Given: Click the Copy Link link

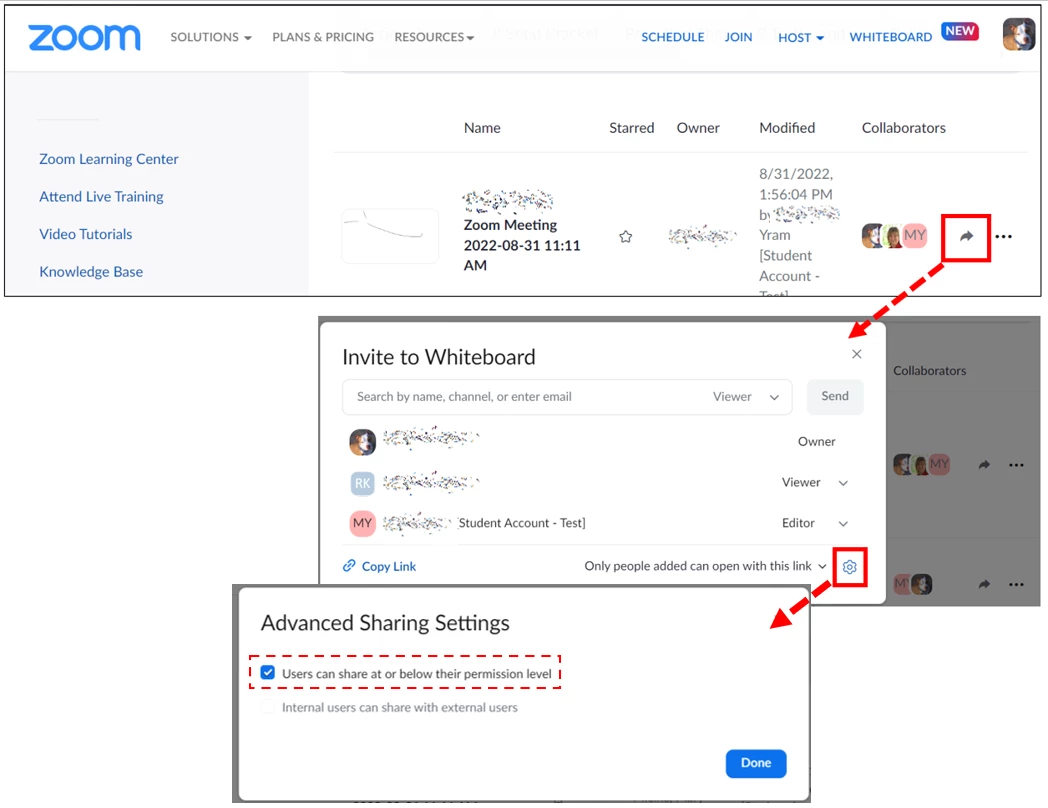Looking at the screenshot, I should pyautogui.click(x=388, y=567).
